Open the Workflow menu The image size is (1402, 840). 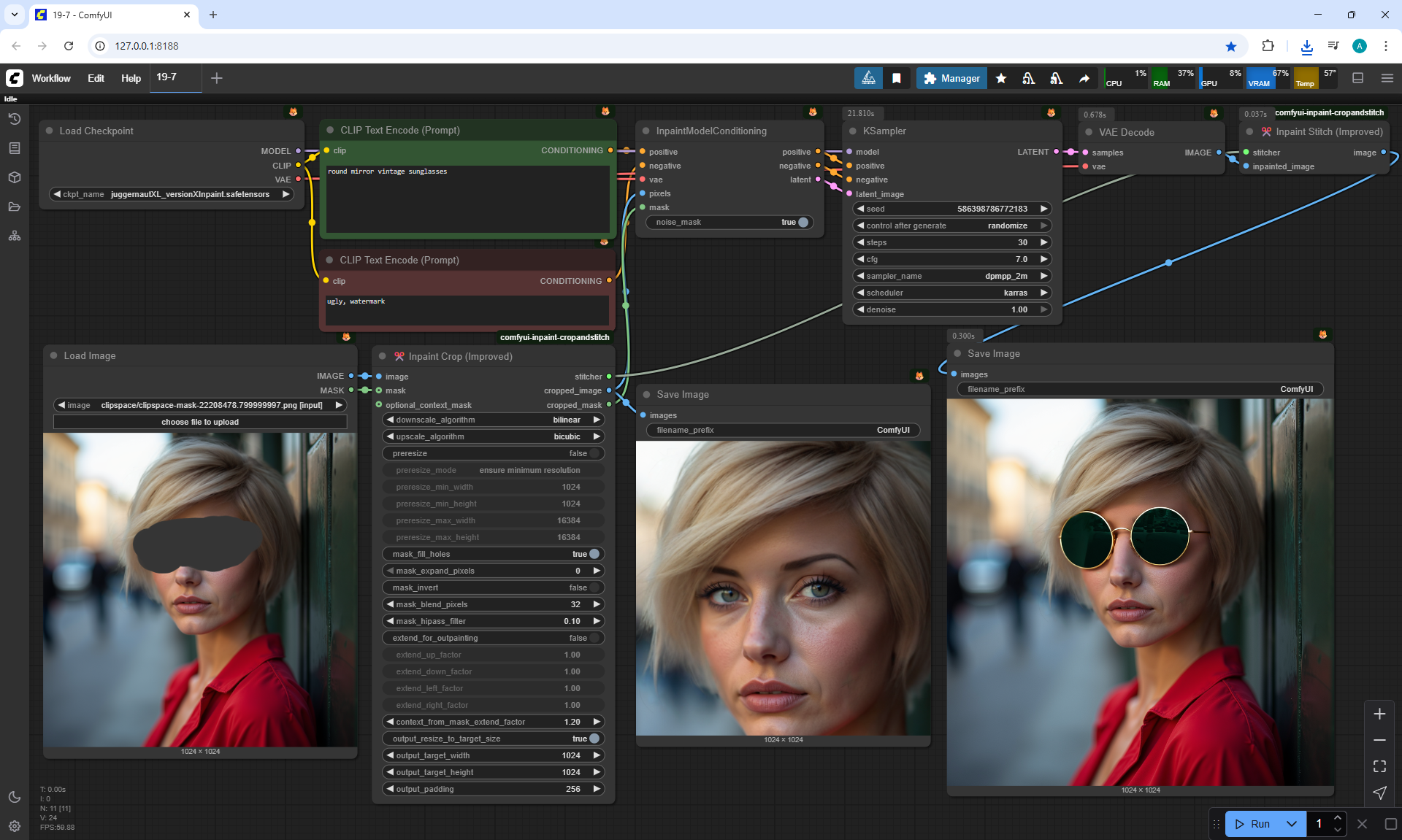point(51,78)
